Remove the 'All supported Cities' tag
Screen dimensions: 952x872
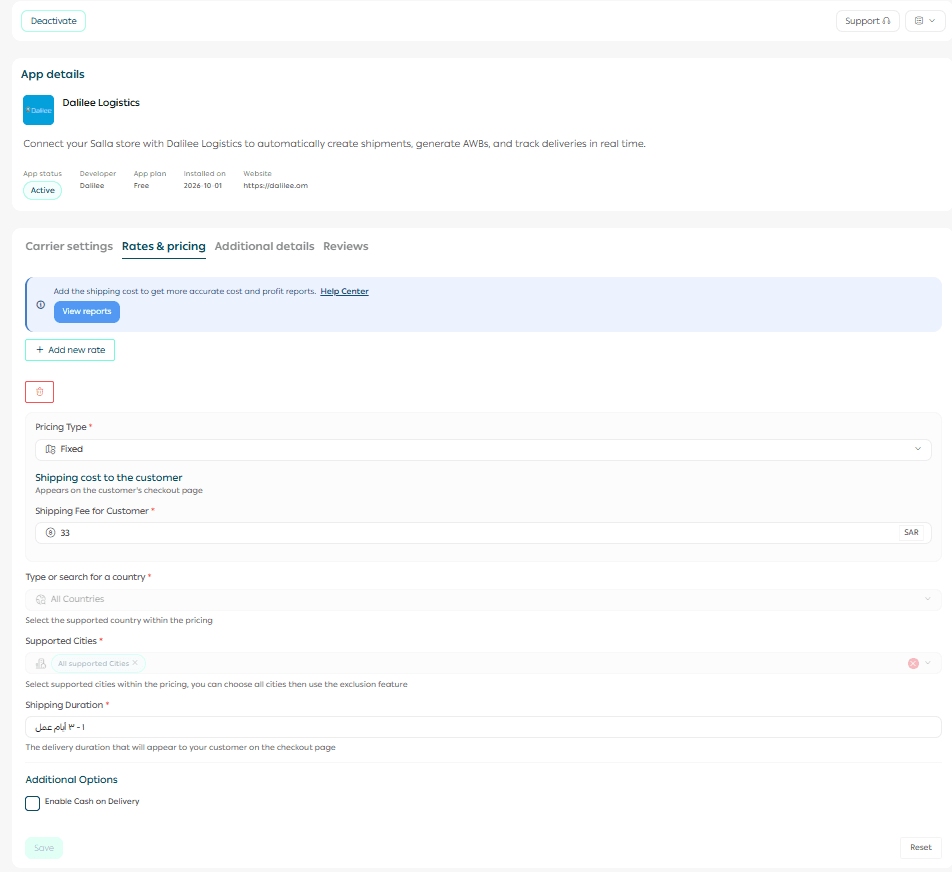(135, 663)
